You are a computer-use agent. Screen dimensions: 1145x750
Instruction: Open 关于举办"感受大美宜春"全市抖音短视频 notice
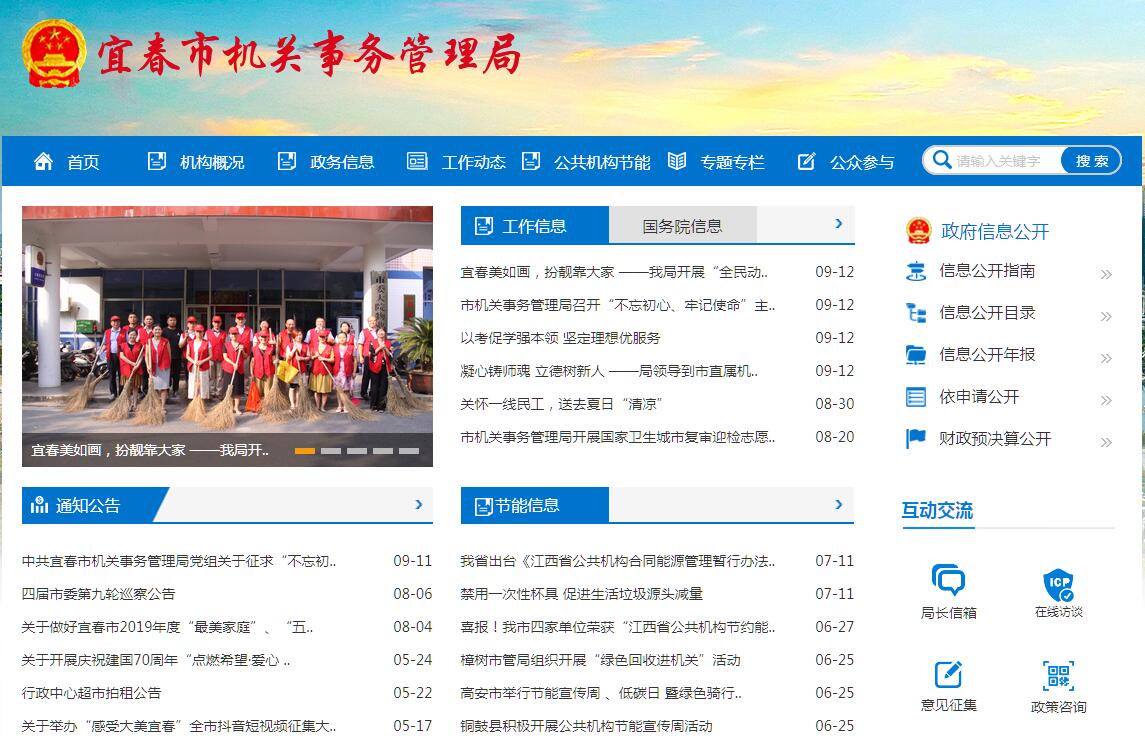pyautogui.click(x=179, y=726)
